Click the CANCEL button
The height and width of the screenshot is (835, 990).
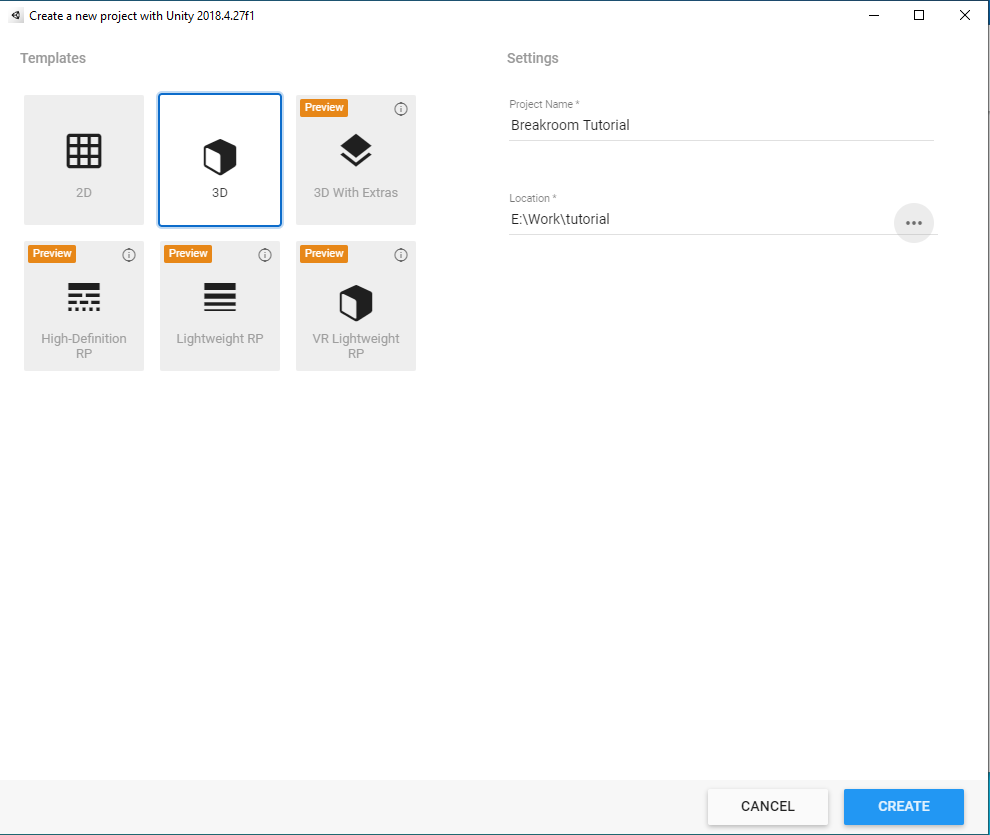[768, 807]
